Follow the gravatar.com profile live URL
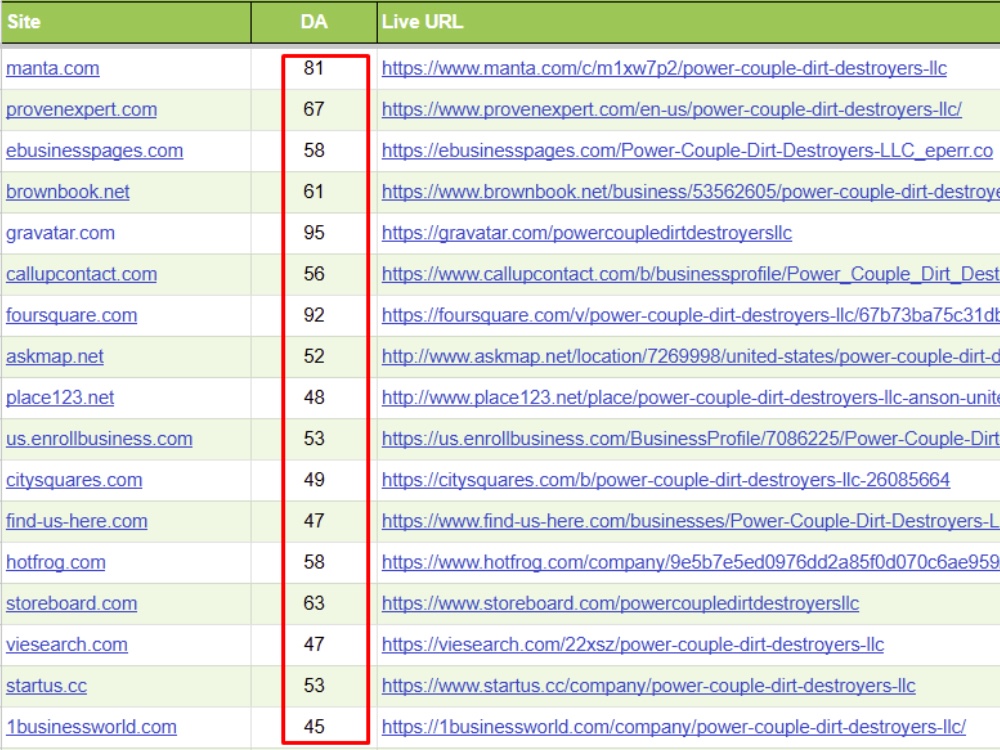1000x750 pixels. point(587,233)
